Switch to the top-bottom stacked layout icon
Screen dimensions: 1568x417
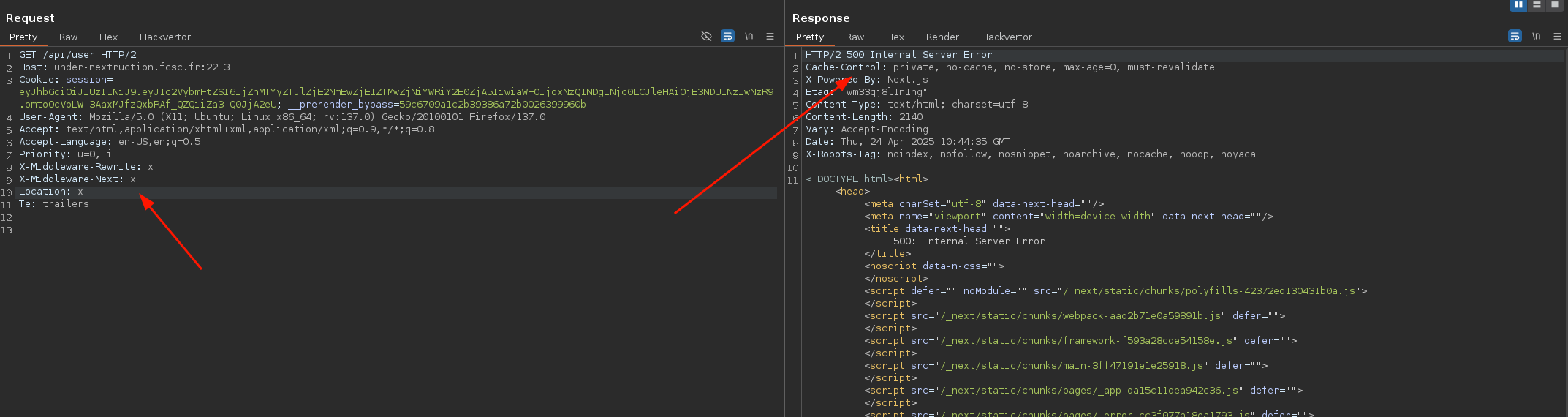[x=1537, y=5]
